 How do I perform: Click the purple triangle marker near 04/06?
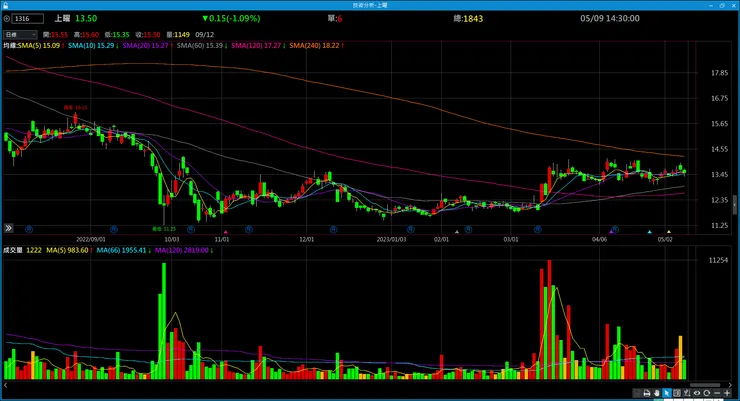[611, 232]
